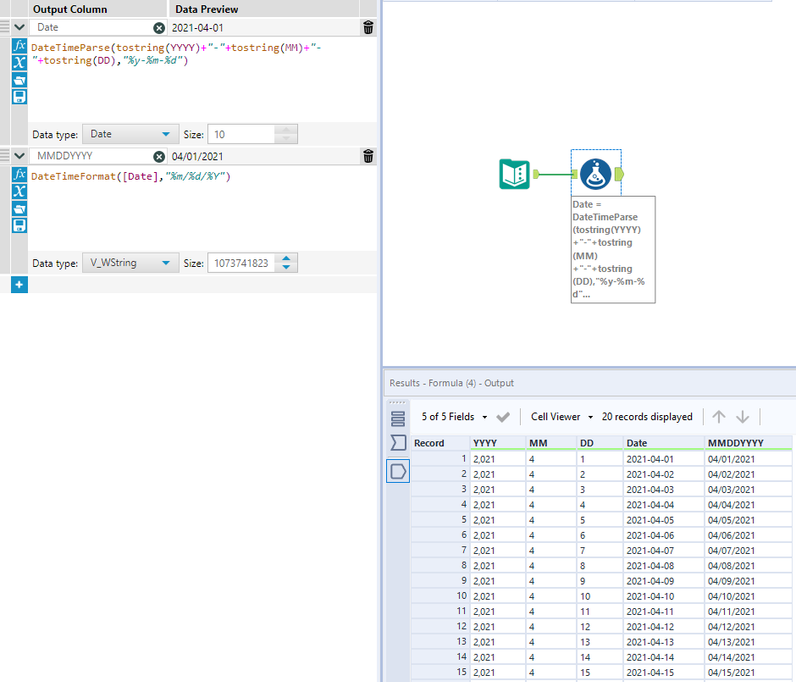
Task: Click the DateTimeParse expression editor
Action: 202,79
